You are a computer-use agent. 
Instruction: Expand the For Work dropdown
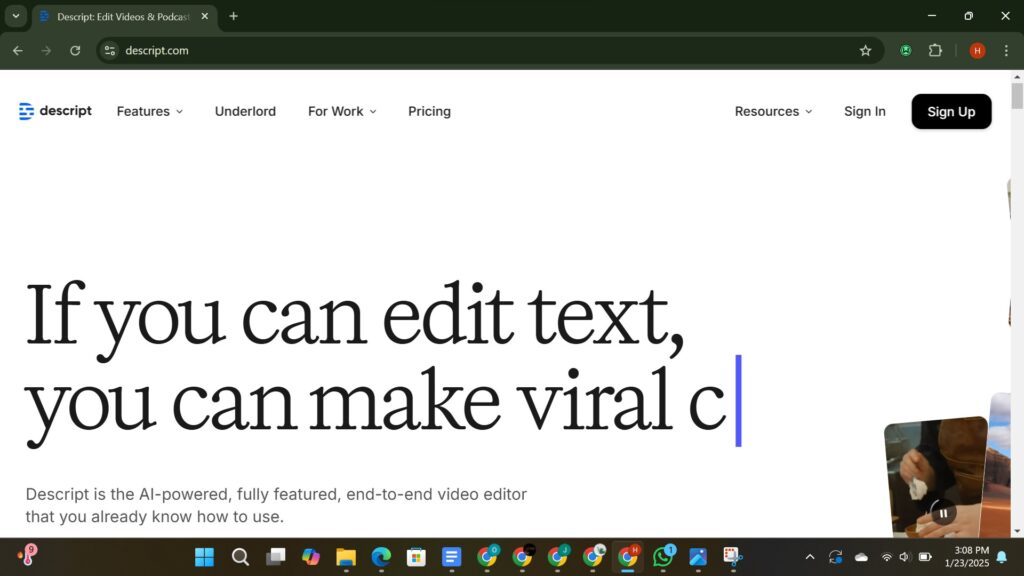click(x=342, y=112)
